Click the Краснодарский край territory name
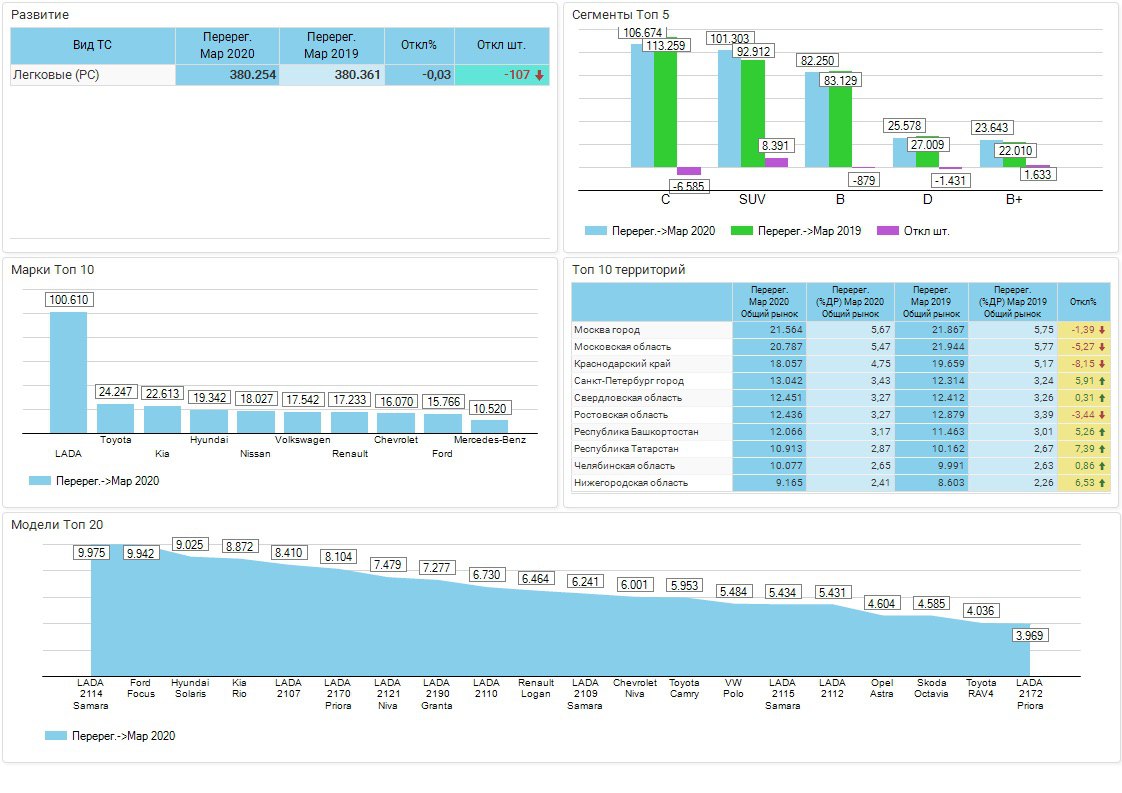This screenshot has width=1122, height=793. click(622, 364)
